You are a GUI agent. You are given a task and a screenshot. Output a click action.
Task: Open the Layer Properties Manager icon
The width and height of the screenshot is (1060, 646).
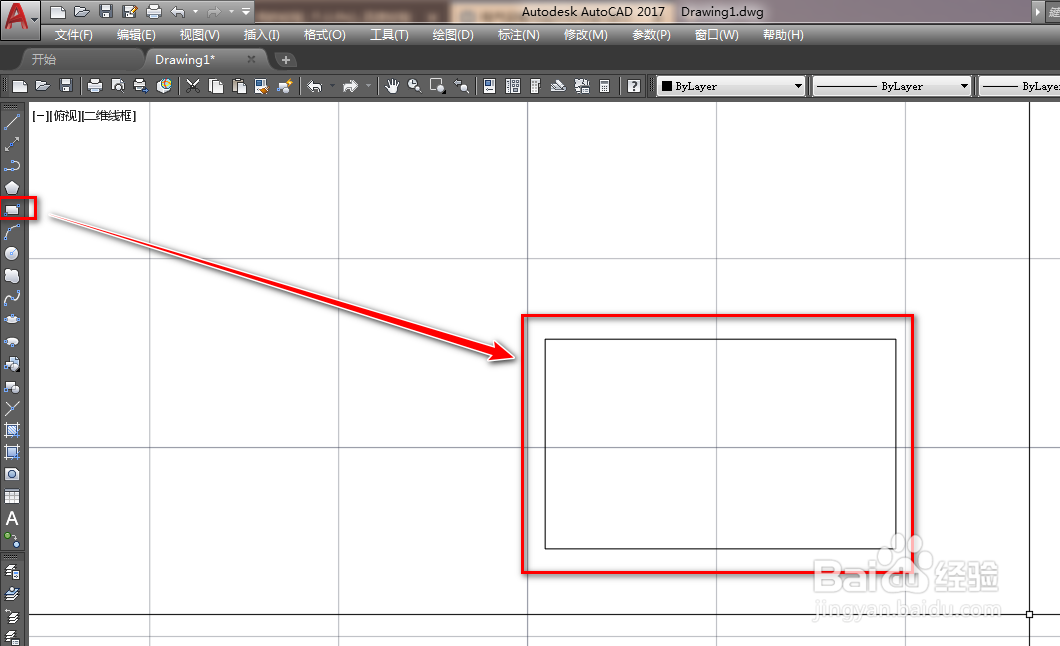(11, 572)
